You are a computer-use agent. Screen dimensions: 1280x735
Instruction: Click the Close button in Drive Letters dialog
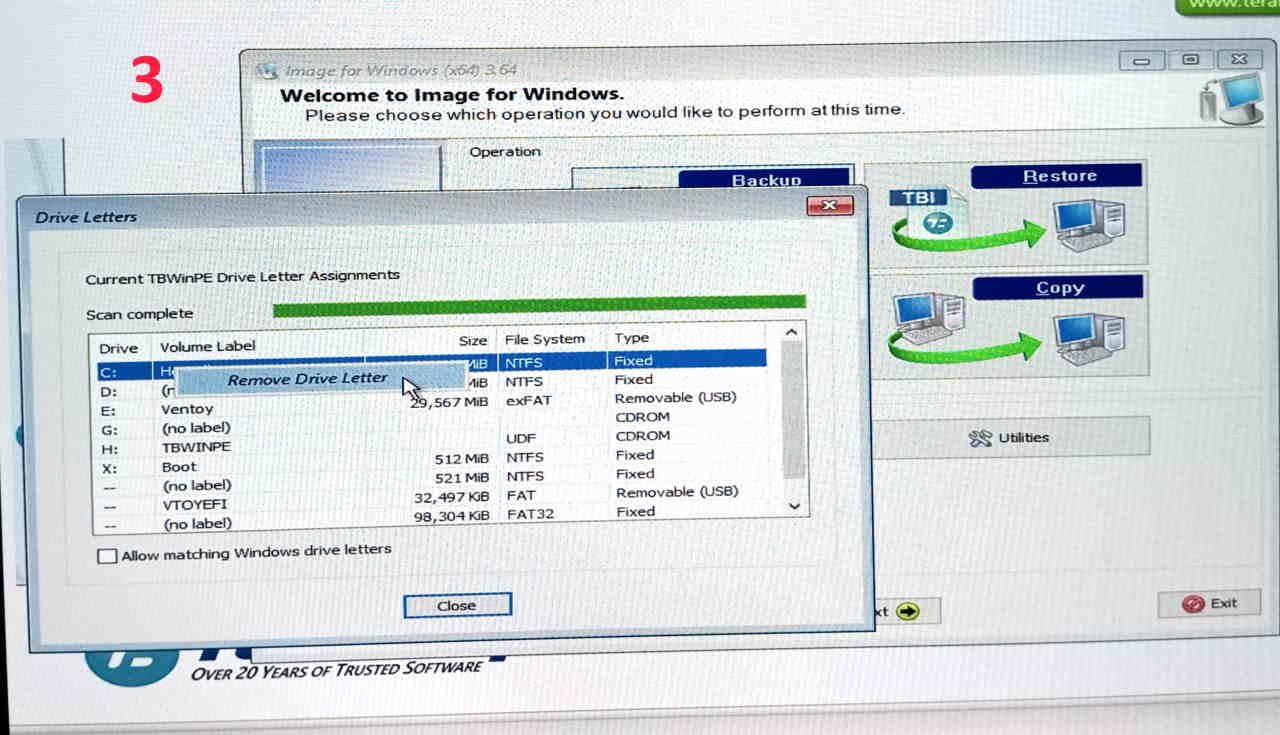(x=457, y=605)
